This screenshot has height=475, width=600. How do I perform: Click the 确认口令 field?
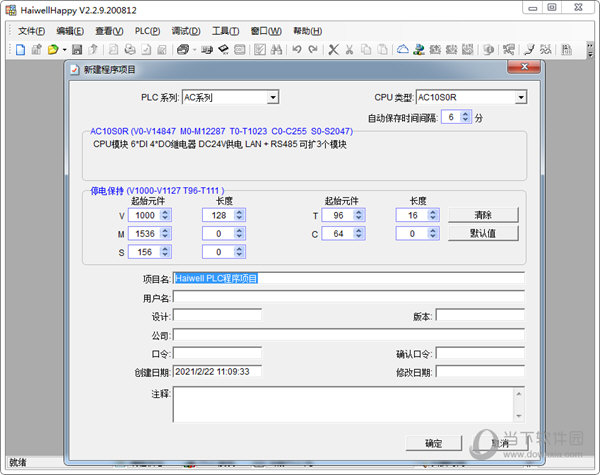[480, 353]
